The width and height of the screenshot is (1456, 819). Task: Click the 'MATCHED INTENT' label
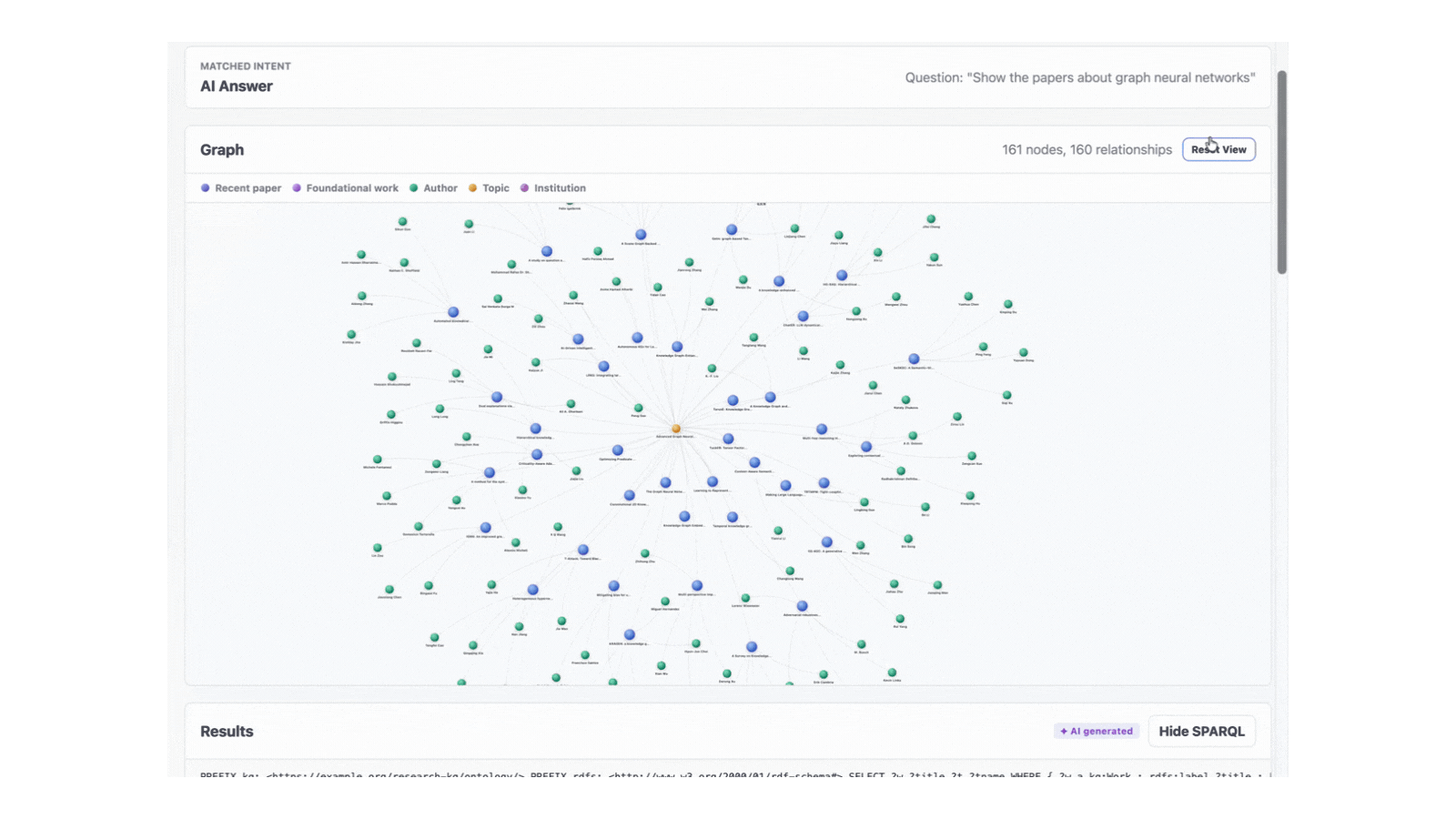[x=246, y=66]
